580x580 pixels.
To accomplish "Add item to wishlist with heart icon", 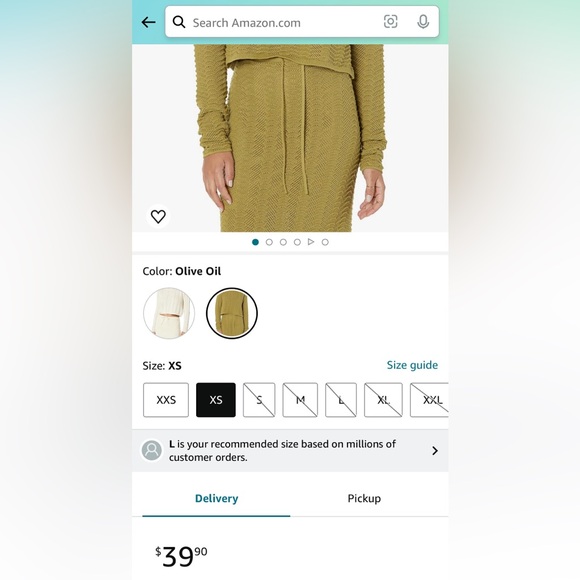I will pos(158,216).
